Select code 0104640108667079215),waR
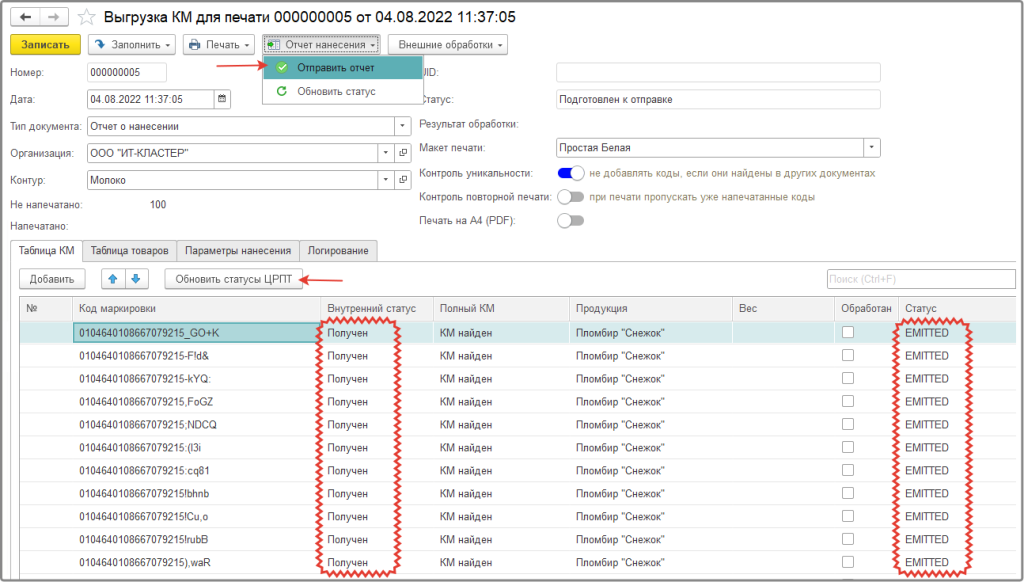 (144, 562)
